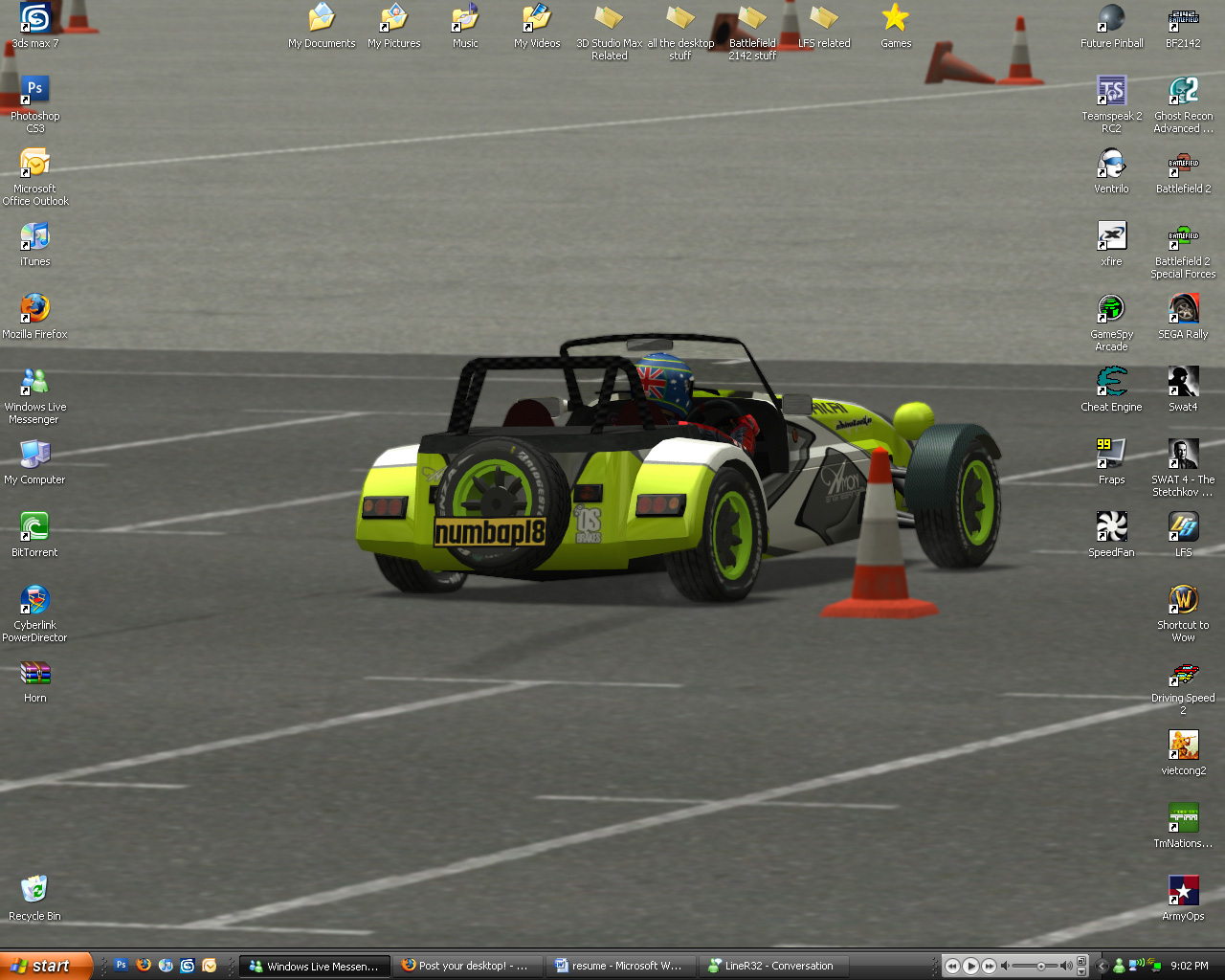Select the Ventrilo desktop shortcut
1225x980 pixels.
coord(1112,171)
